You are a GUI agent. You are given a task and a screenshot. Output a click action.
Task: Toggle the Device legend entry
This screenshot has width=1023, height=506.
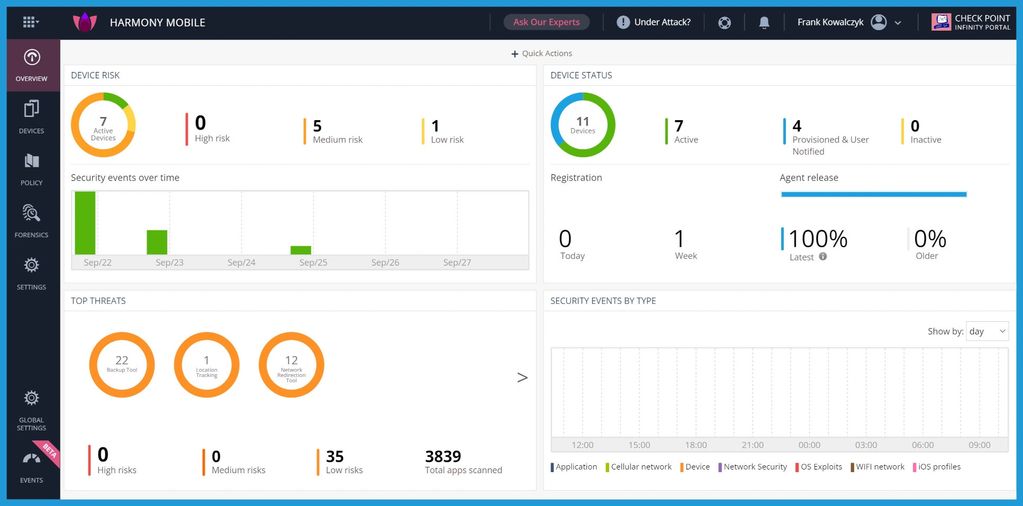pos(695,467)
